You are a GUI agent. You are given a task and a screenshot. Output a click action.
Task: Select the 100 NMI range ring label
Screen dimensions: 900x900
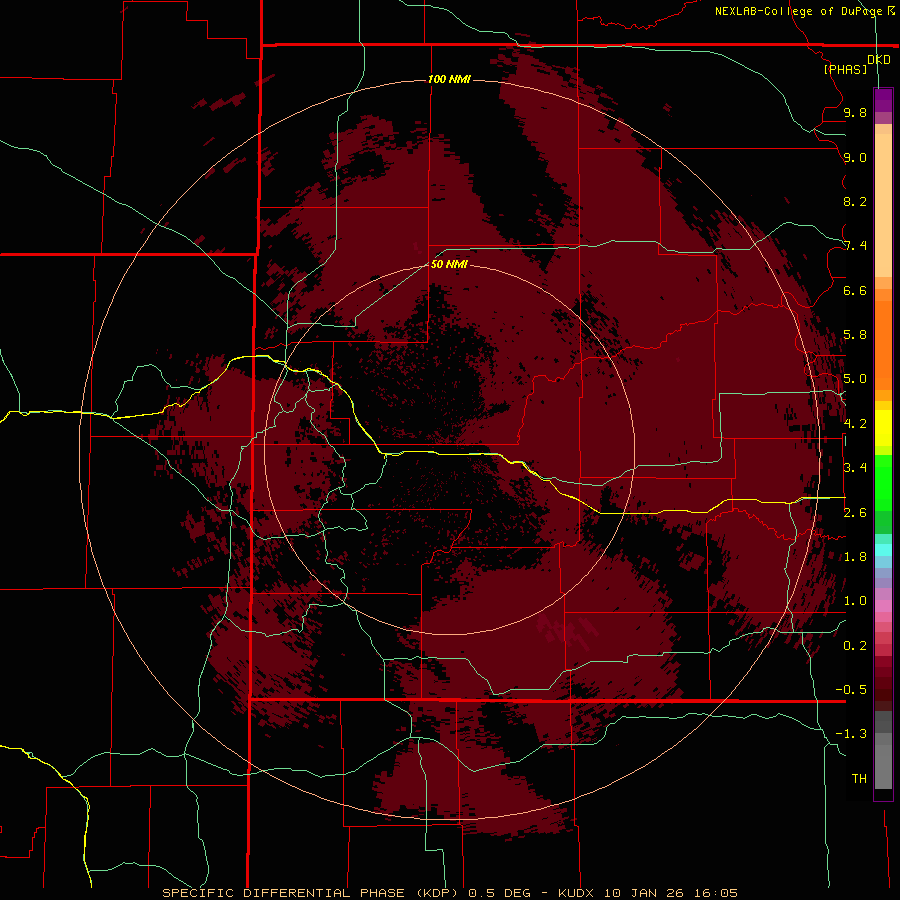pyautogui.click(x=449, y=79)
